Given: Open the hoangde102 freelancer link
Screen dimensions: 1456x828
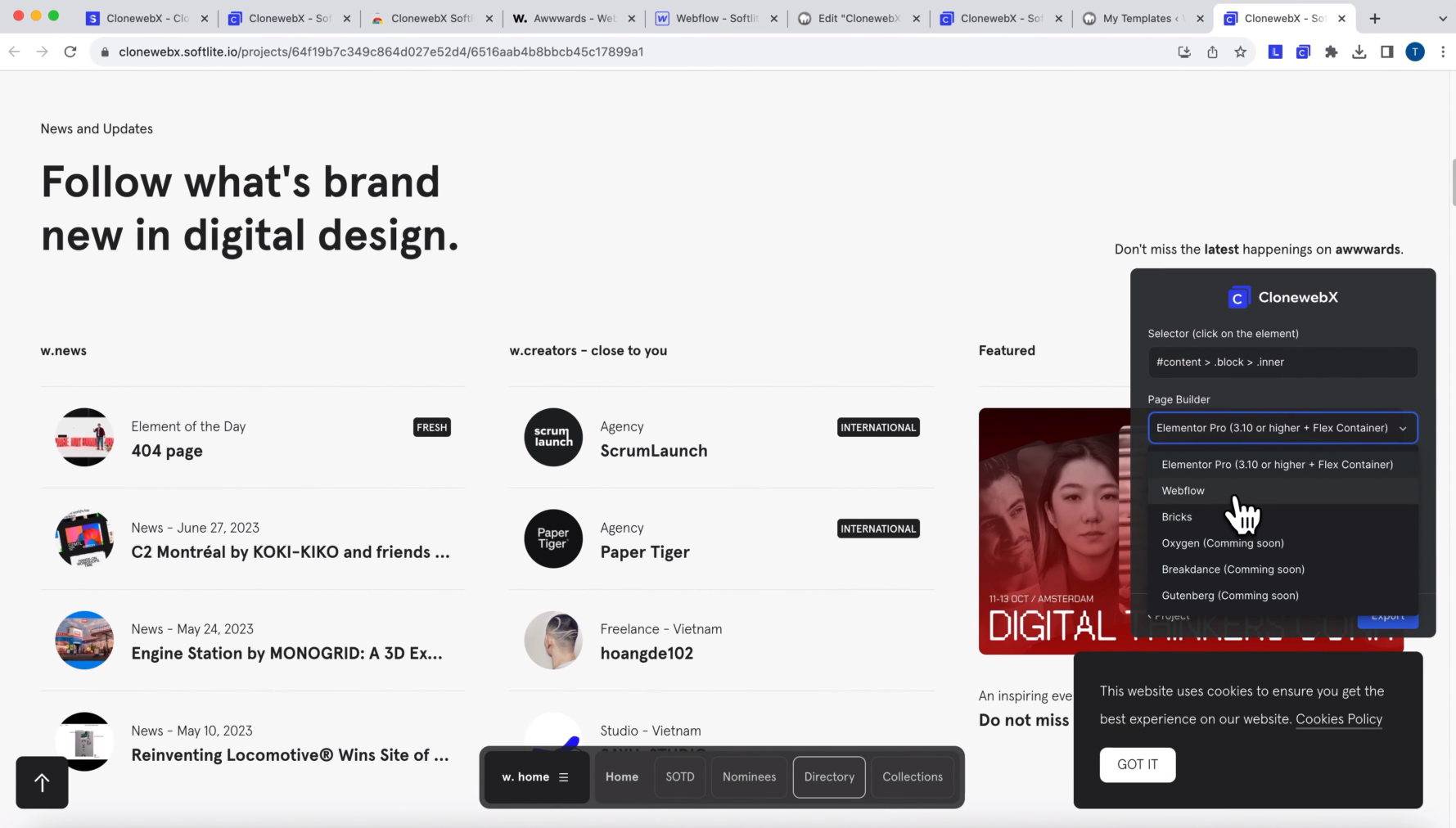Looking at the screenshot, I should point(647,654).
